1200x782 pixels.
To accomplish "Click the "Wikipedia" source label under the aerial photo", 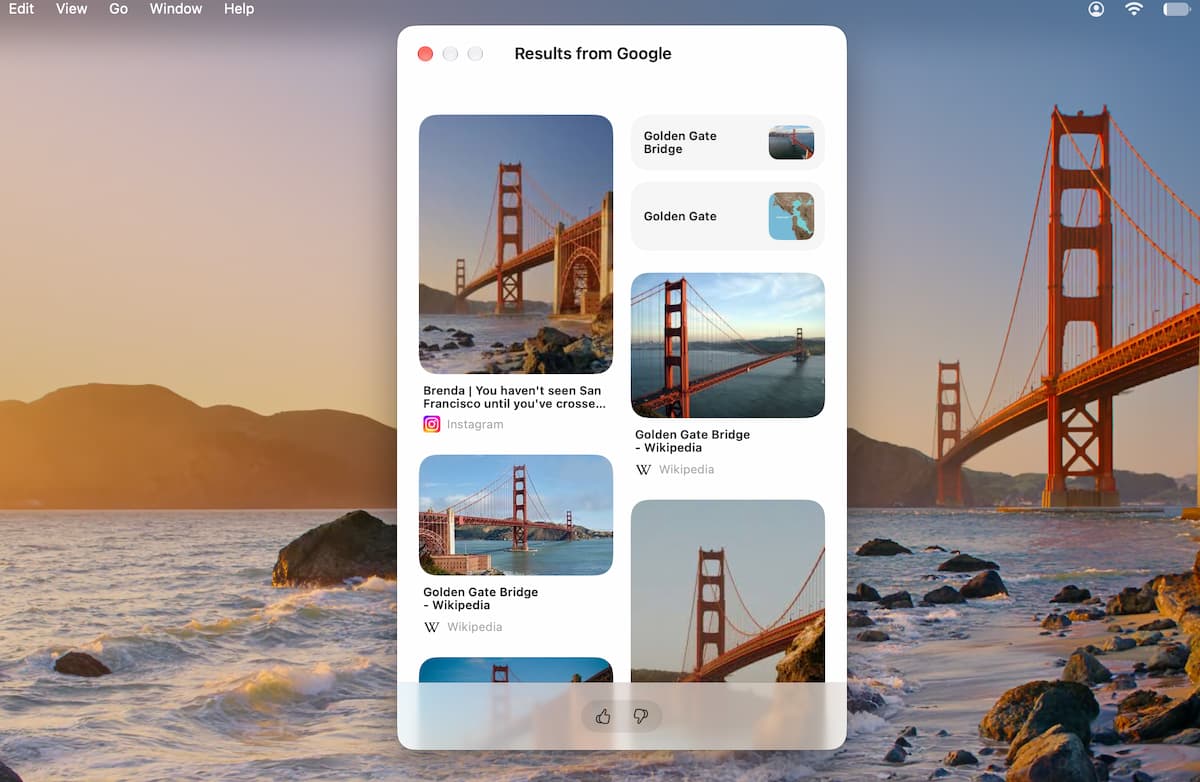I will tap(687, 469).
